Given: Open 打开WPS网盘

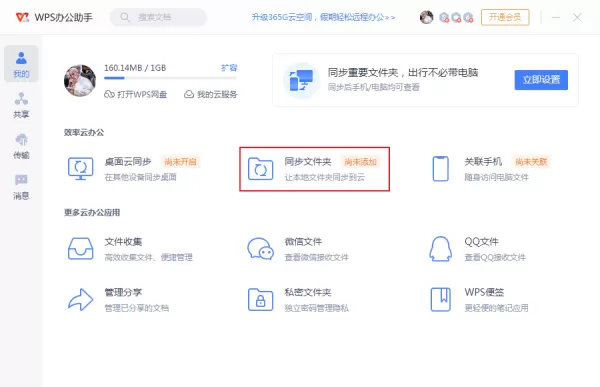Looking at the screenshot, I should pyautogui.click(x=135, y=94).
